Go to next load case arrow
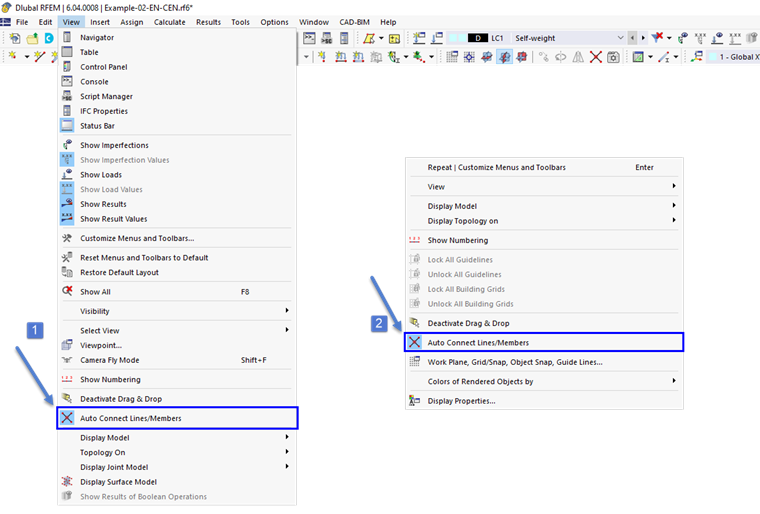Image resolution: width=760 pixels, height=514 pixels. click(643, 38)
